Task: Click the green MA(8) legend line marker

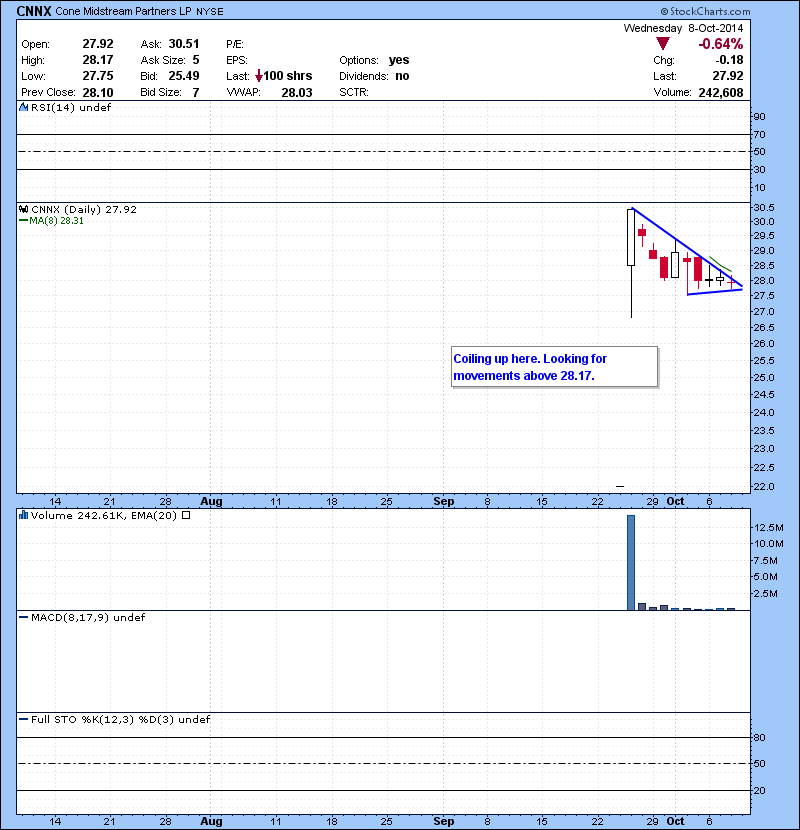Action: (x=23, y=221)
